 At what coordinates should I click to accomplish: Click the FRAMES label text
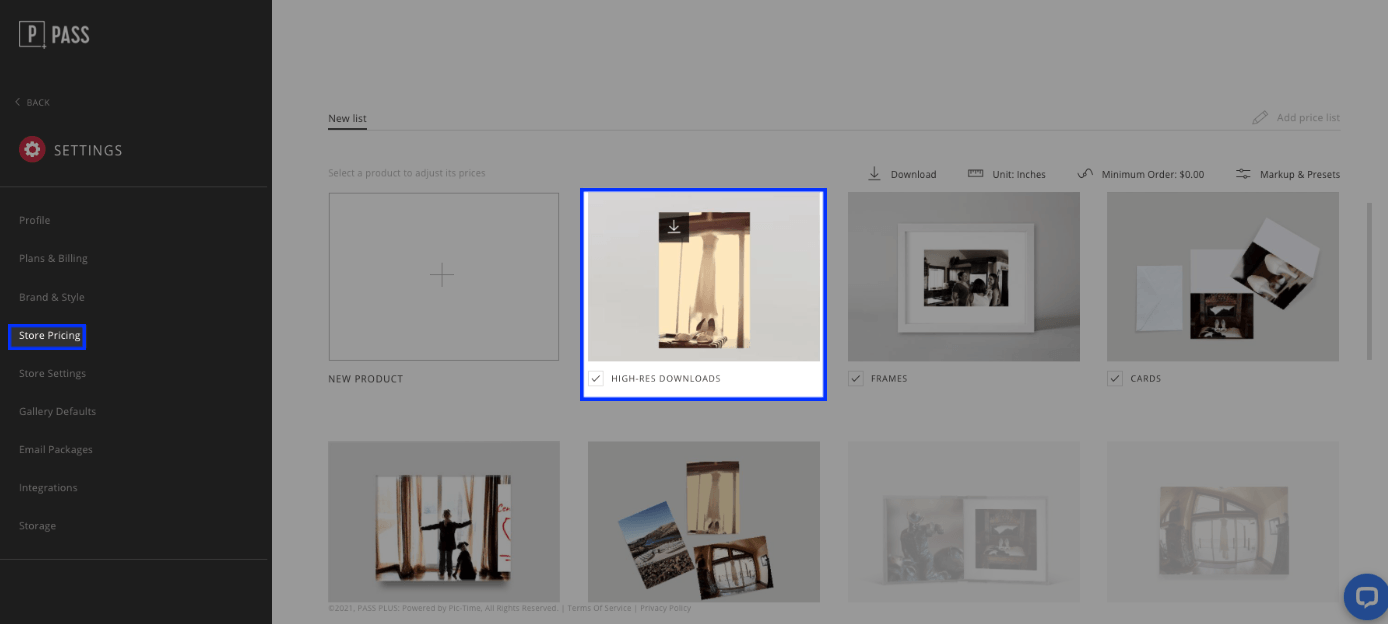pos(889,379)
